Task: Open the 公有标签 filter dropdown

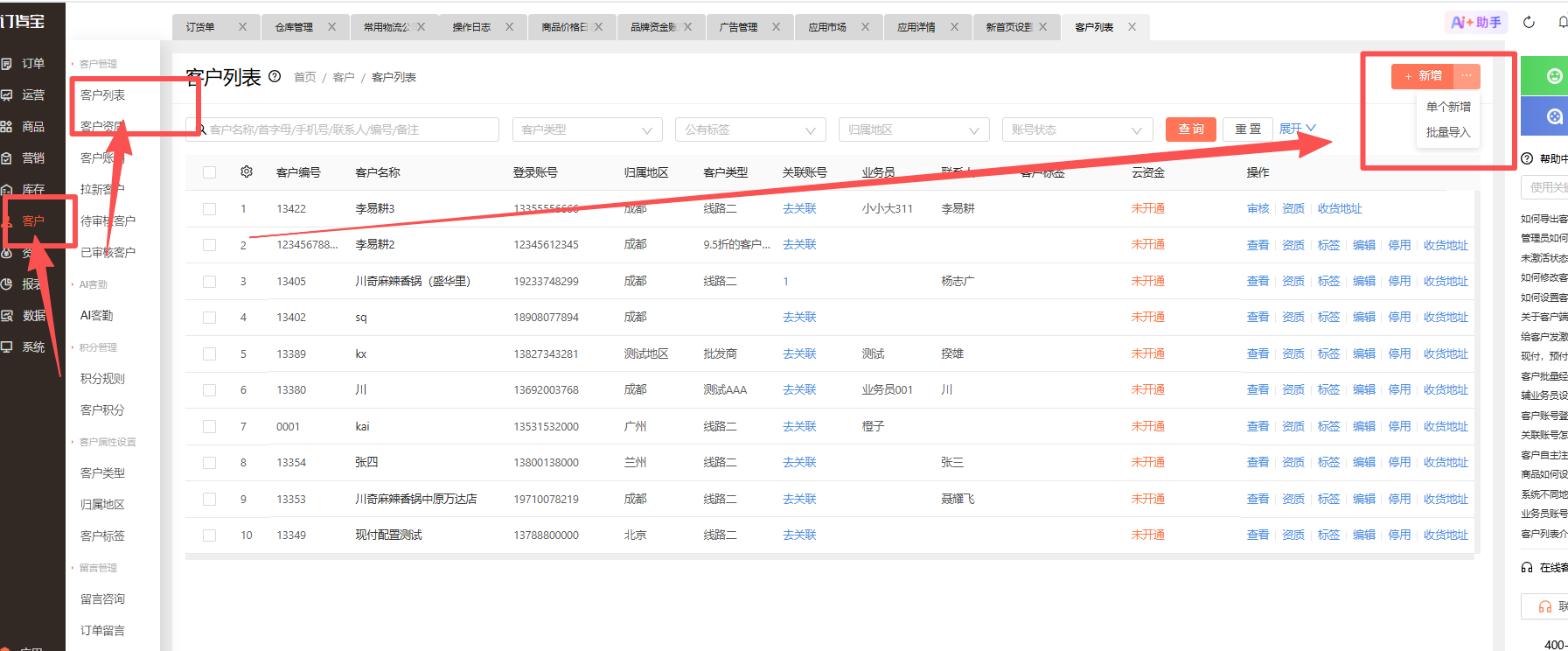Action: (750, 129)
